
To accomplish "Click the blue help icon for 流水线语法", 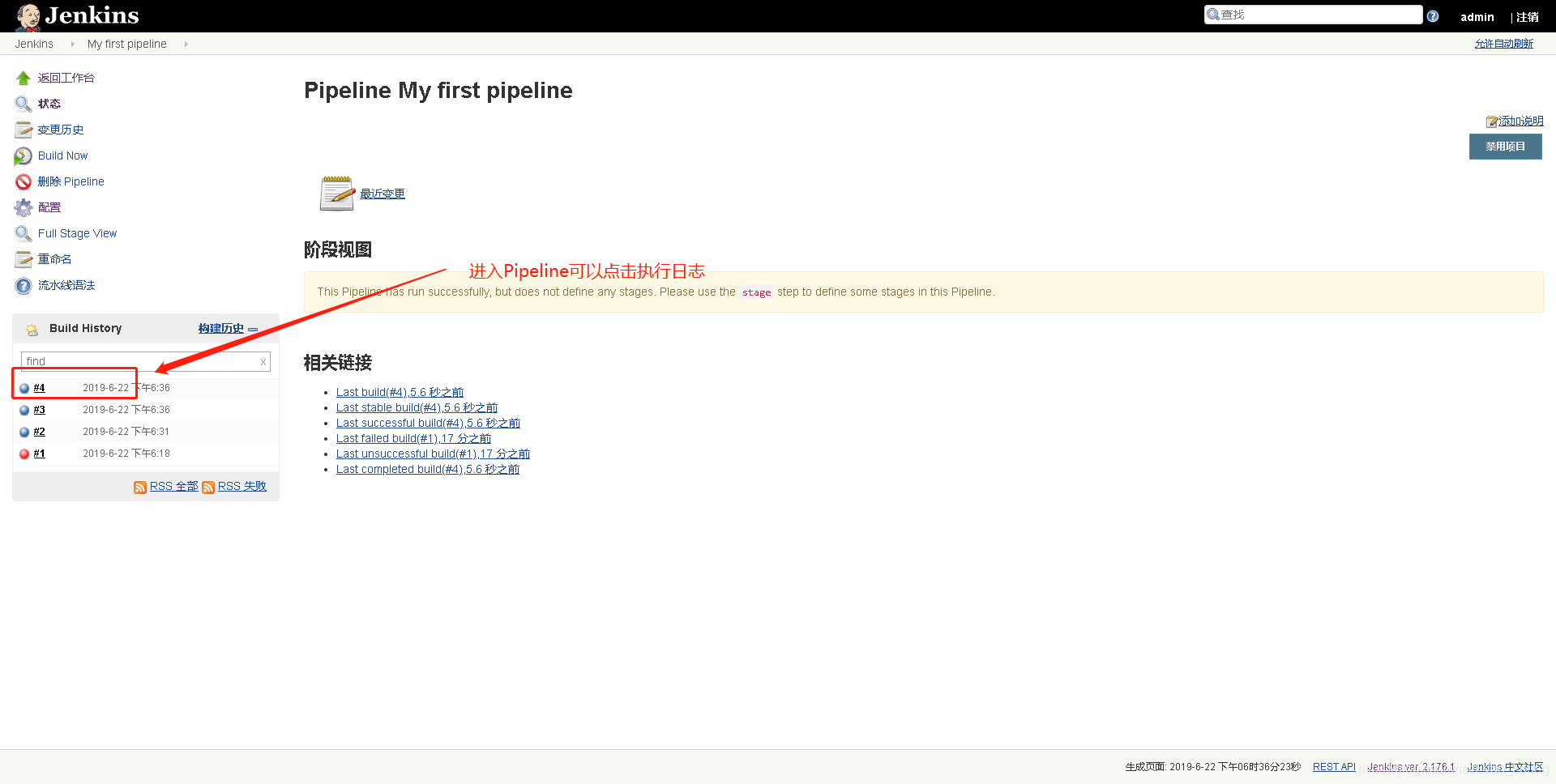I will [x=23, y=285].
